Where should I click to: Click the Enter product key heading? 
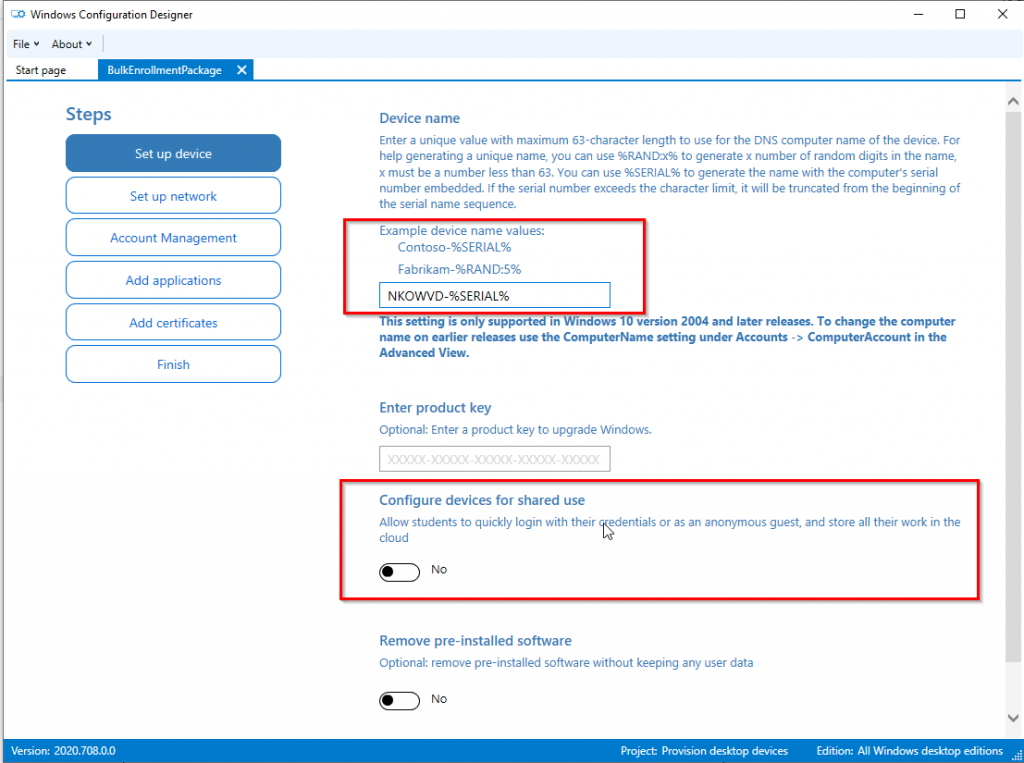tap(435, 408)
